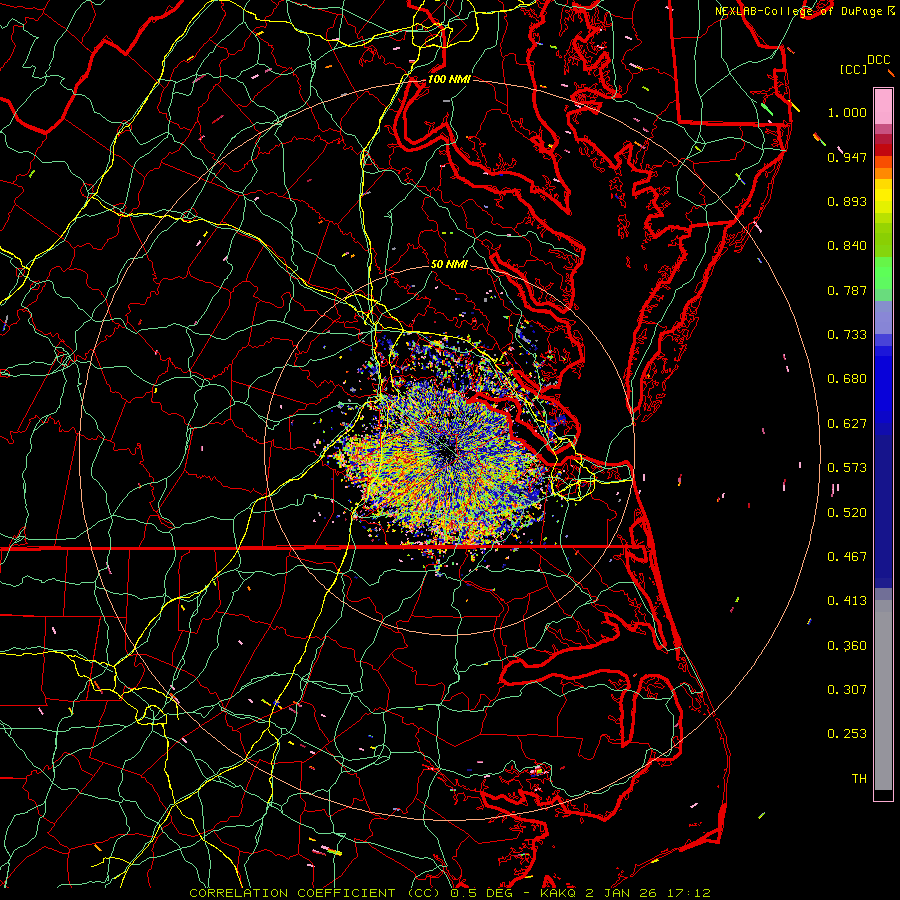Image resolution: width=900 pixels, height=900 pixels.
Task: Select the 100 NMI range ring label
Action: point(449,79)
